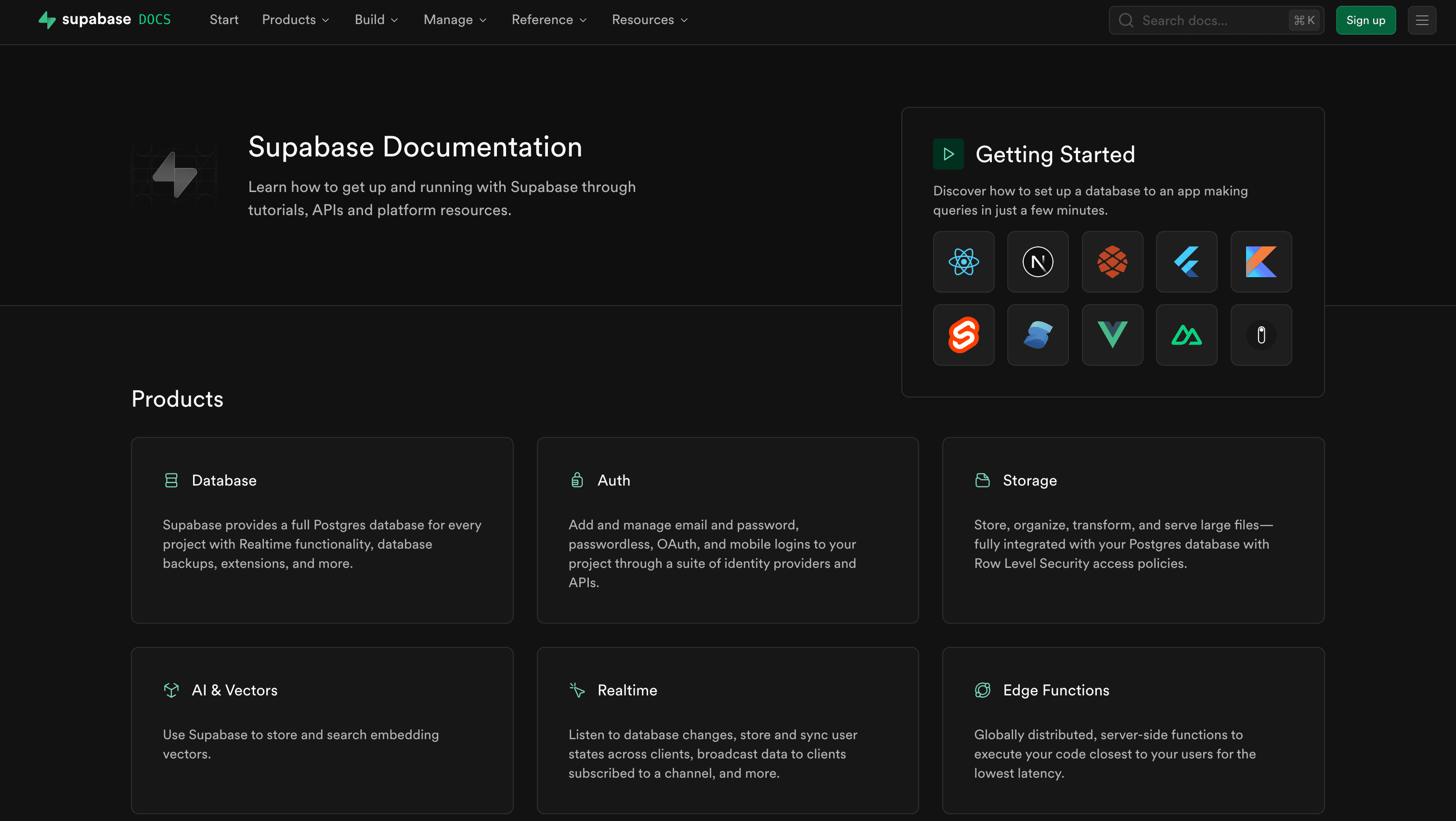Expand the Build dropdown menu
The height and width of the screenshot is (821, 1456).
pyautogui.click(x=376, y=20)
